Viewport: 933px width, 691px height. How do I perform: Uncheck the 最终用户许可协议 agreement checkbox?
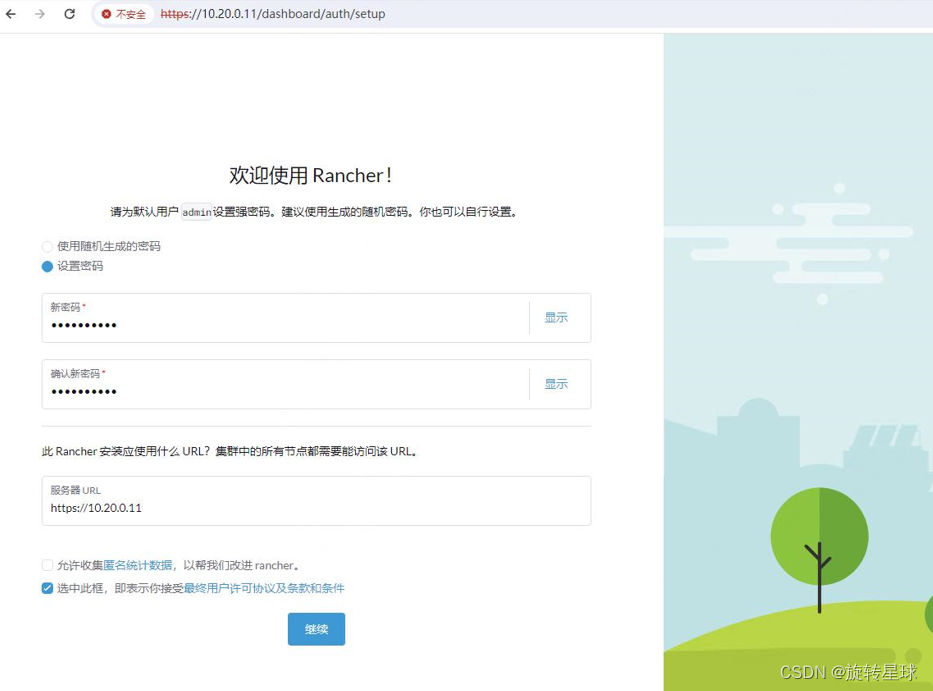click(47, 588)
